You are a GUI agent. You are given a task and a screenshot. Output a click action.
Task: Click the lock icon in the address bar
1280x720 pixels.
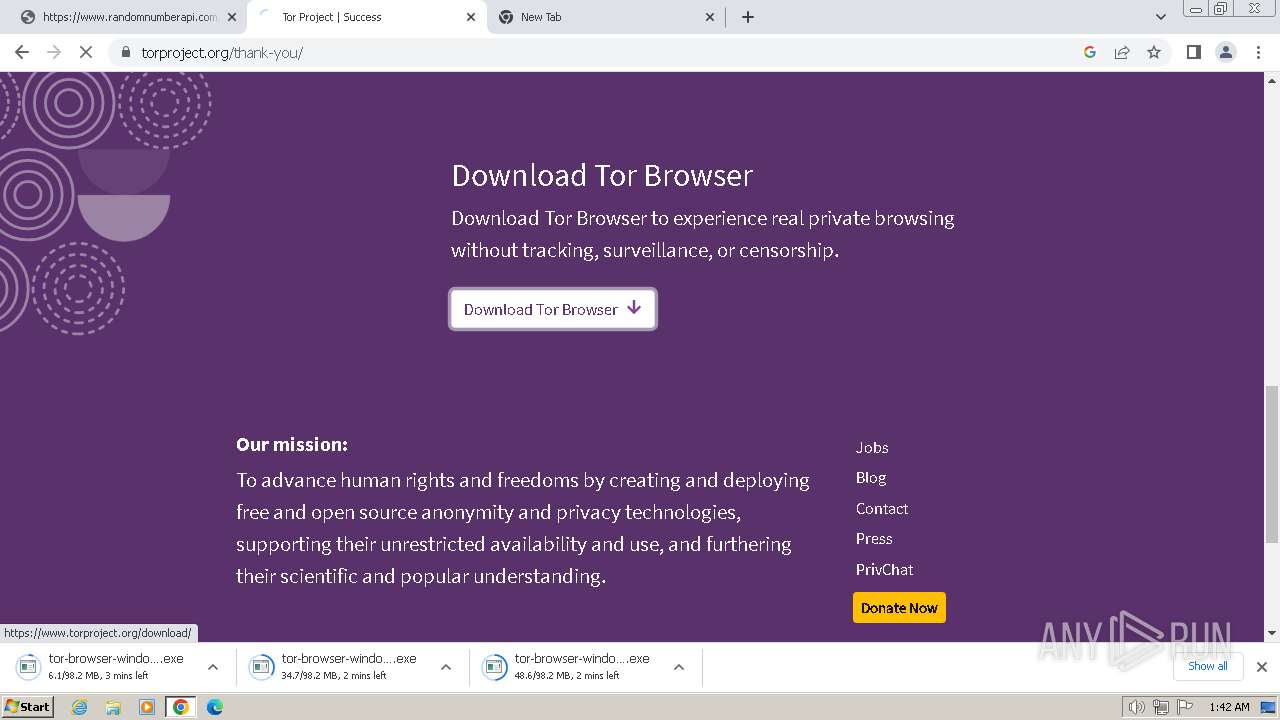click(x=126, y=52)
